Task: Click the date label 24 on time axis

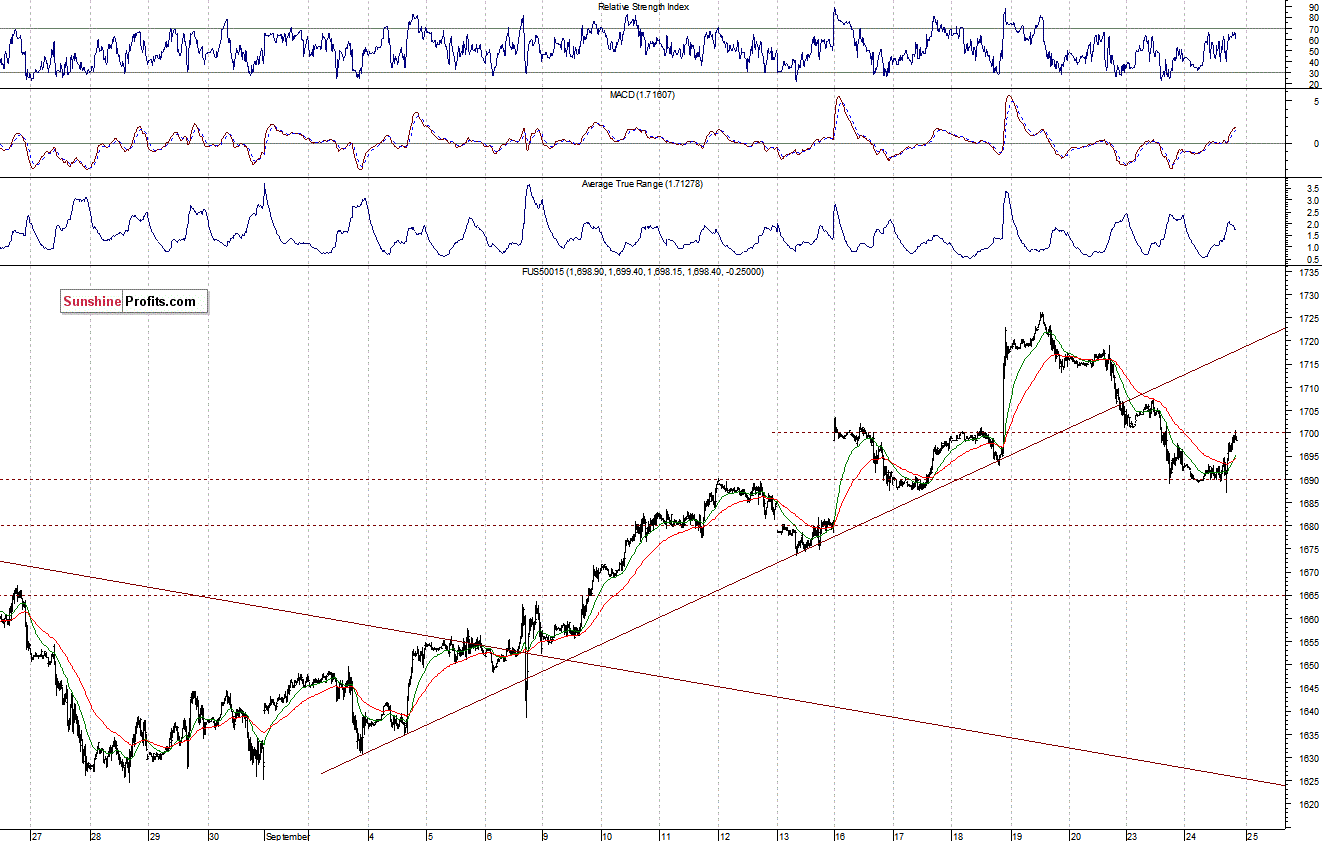Action: tap(1191, 835)
